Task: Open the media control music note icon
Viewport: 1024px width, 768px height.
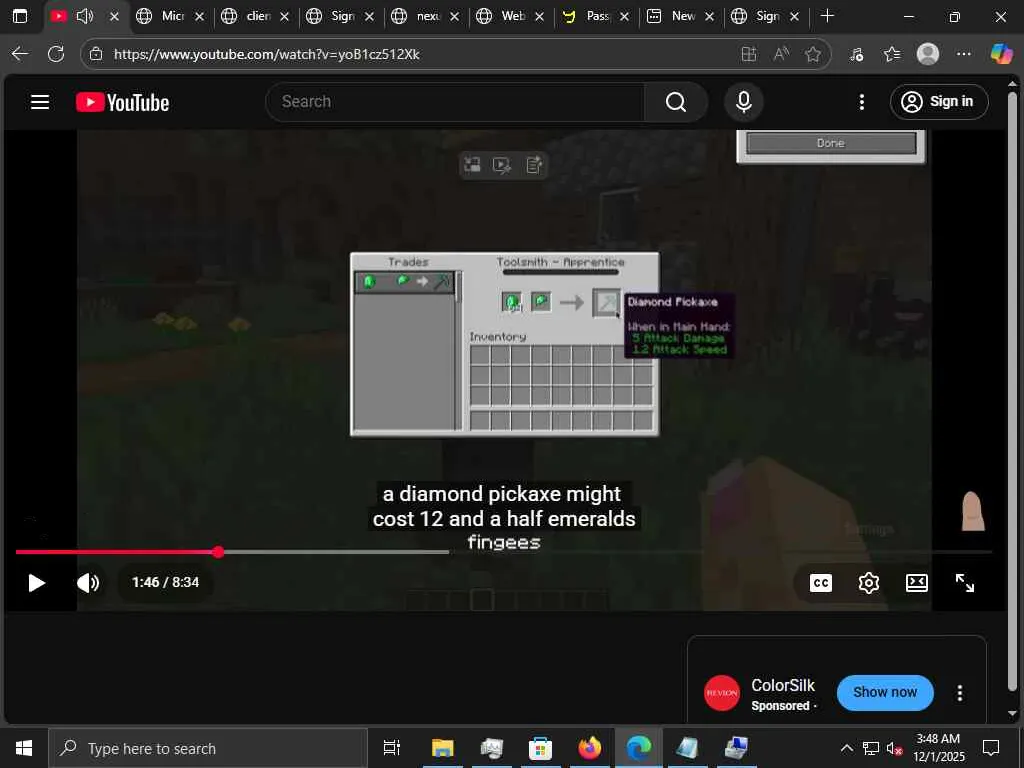Action: 857,54
